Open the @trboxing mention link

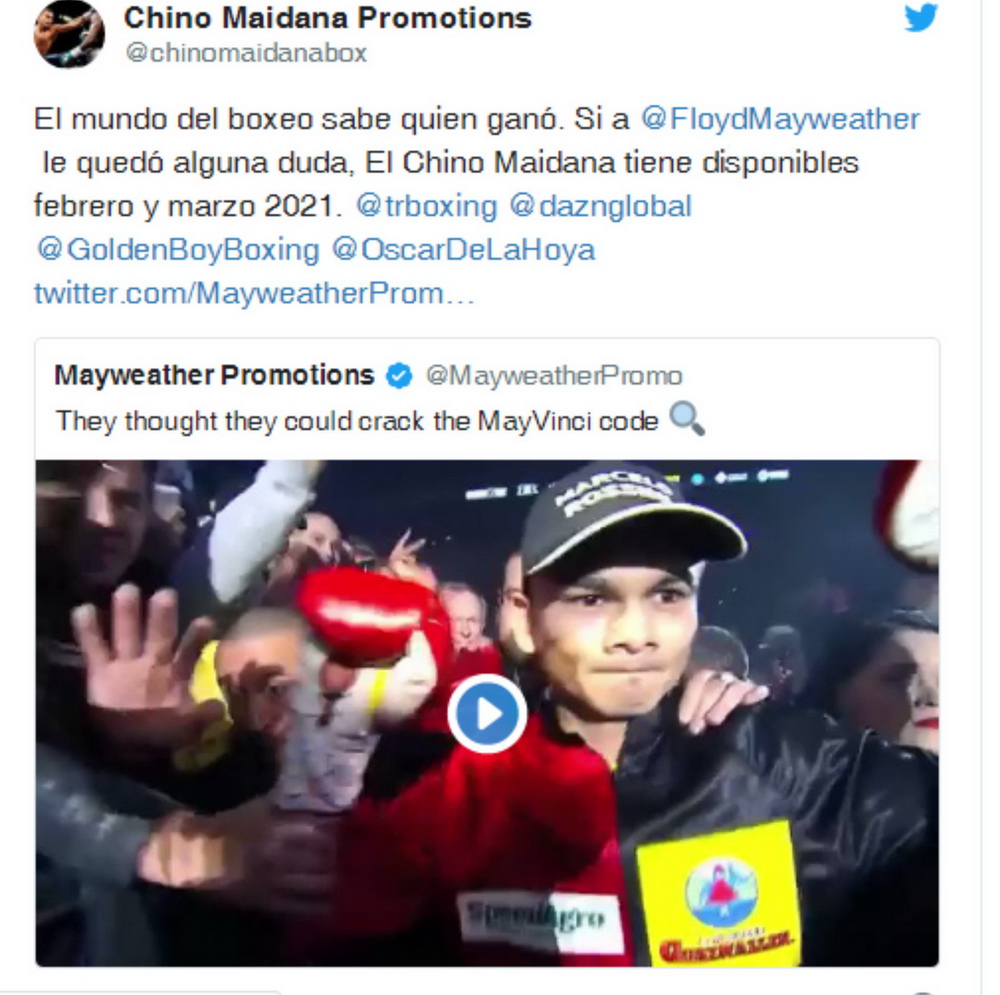(426, 206)
